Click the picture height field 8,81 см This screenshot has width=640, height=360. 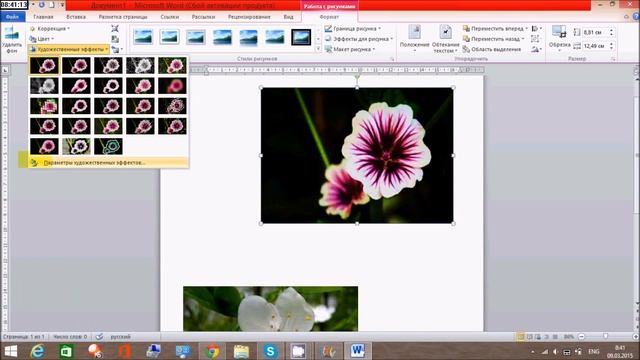pos(594,32)
